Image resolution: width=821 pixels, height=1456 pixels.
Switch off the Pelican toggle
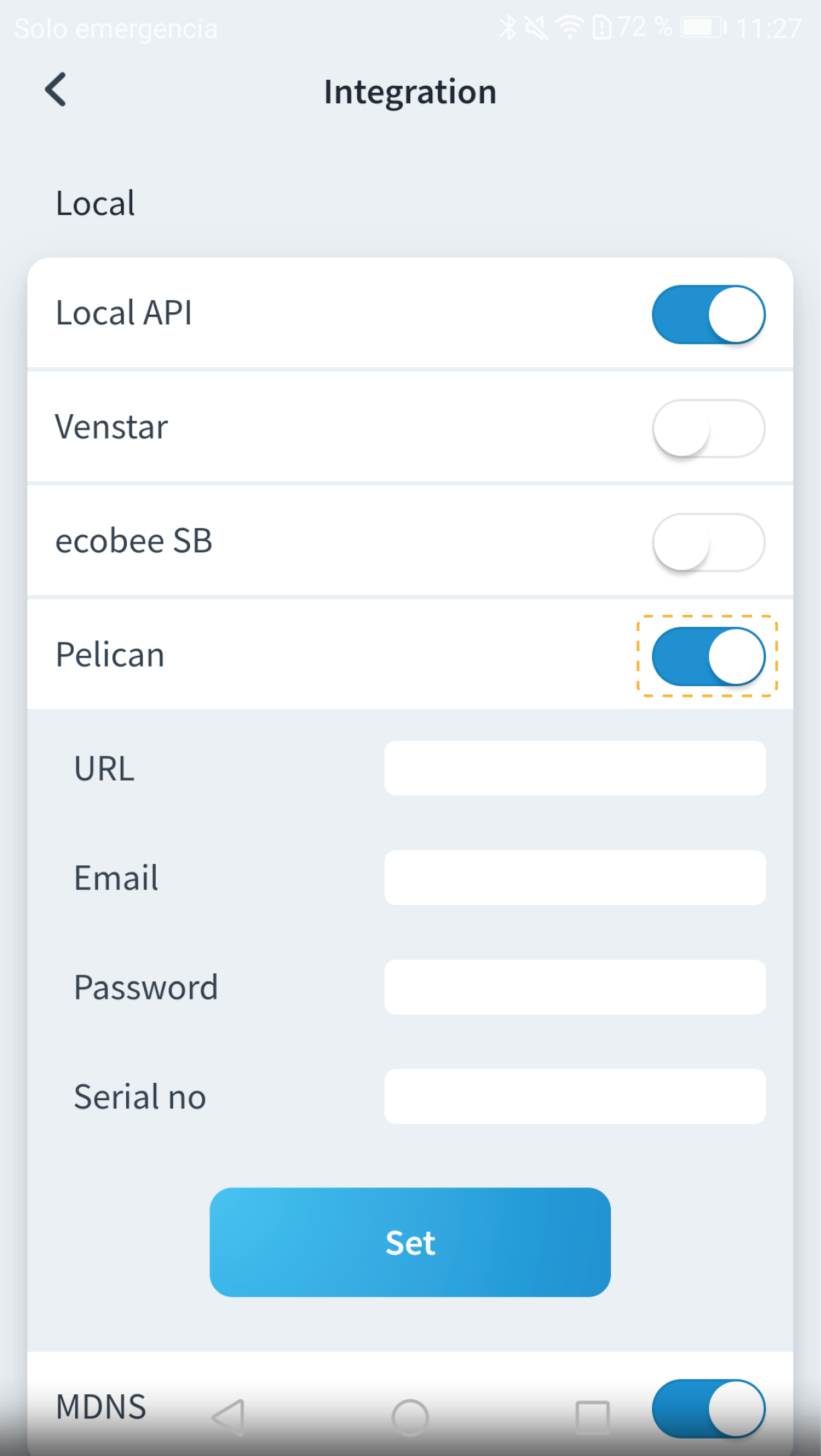708,657
